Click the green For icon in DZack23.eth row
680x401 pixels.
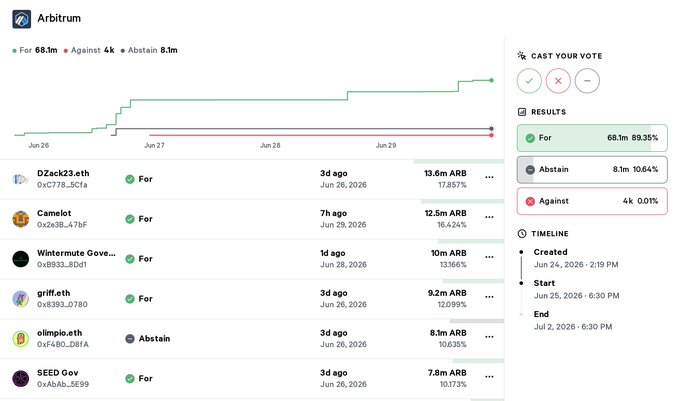click(x=130, y=179)
